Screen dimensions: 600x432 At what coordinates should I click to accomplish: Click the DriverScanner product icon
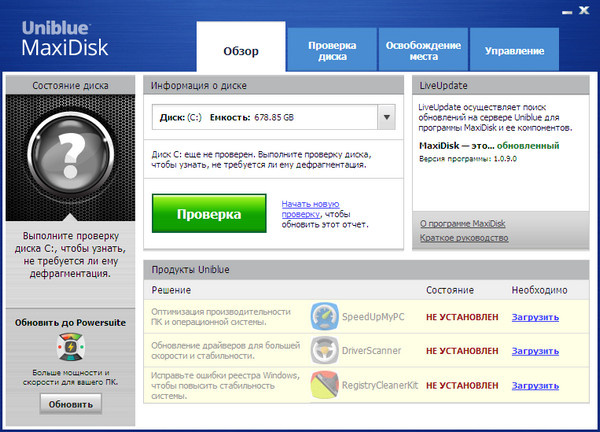325,351
